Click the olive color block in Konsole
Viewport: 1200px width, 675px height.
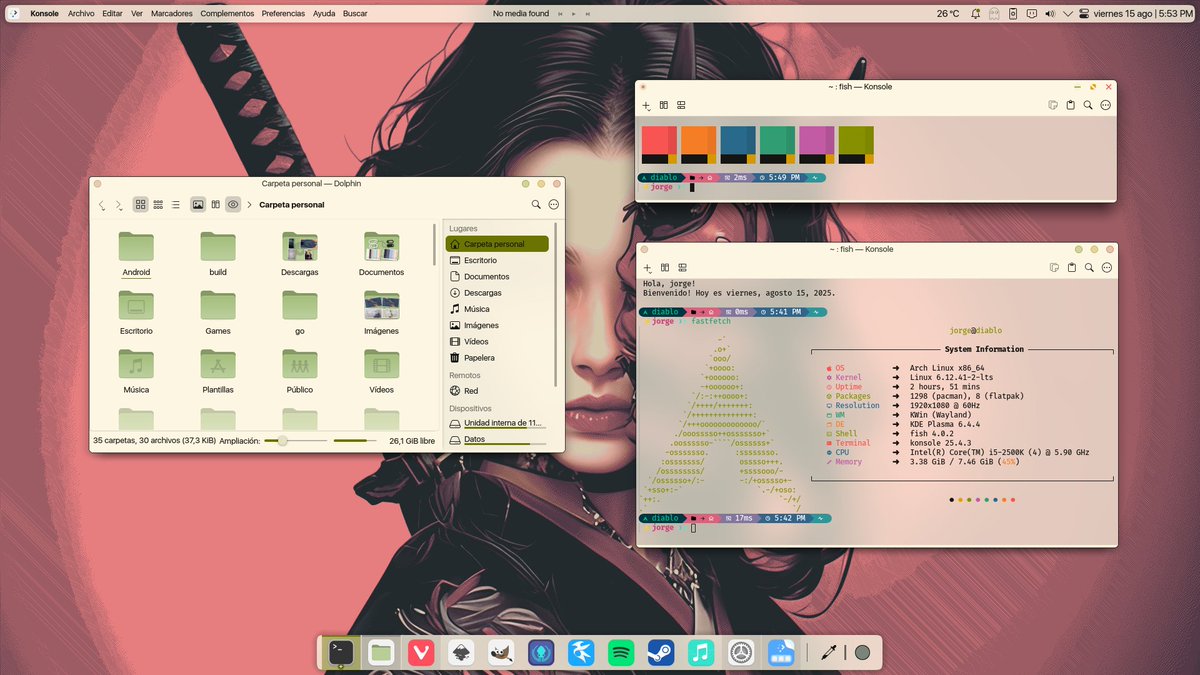(856, 145)
